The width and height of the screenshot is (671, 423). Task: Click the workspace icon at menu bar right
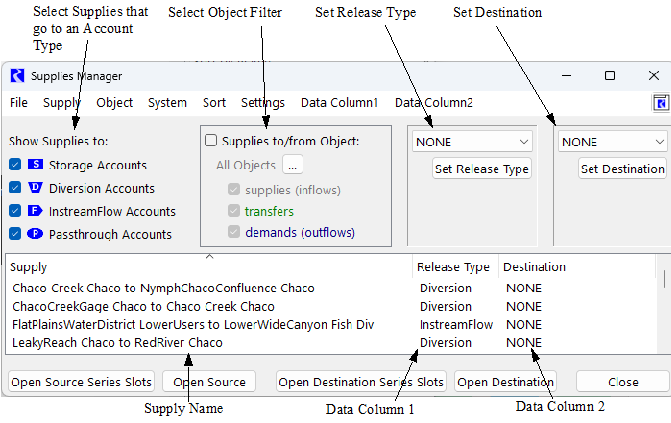click(661, 103)
